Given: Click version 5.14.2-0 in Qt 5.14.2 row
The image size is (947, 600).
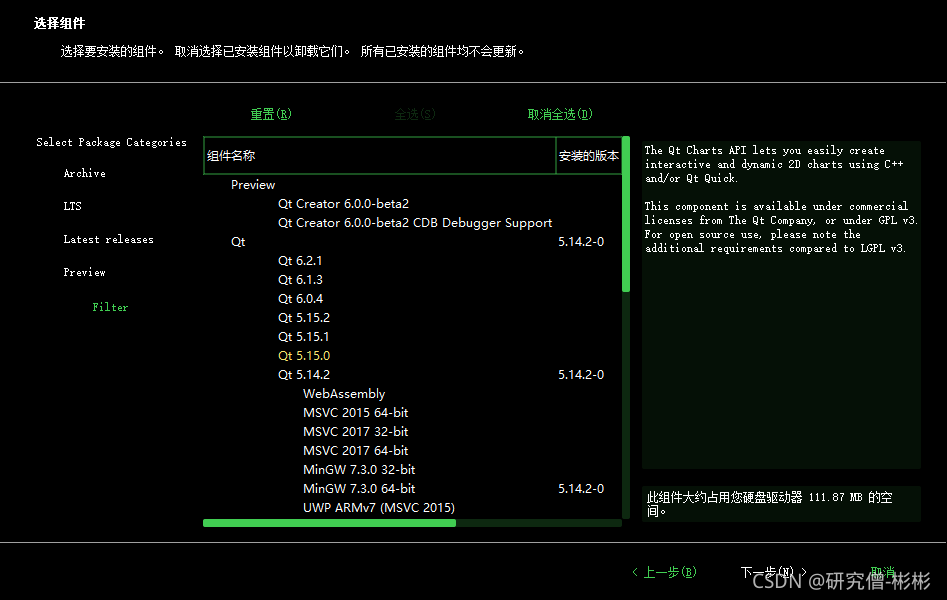Looking at the screenshot, I should click(x=581, y=375).
